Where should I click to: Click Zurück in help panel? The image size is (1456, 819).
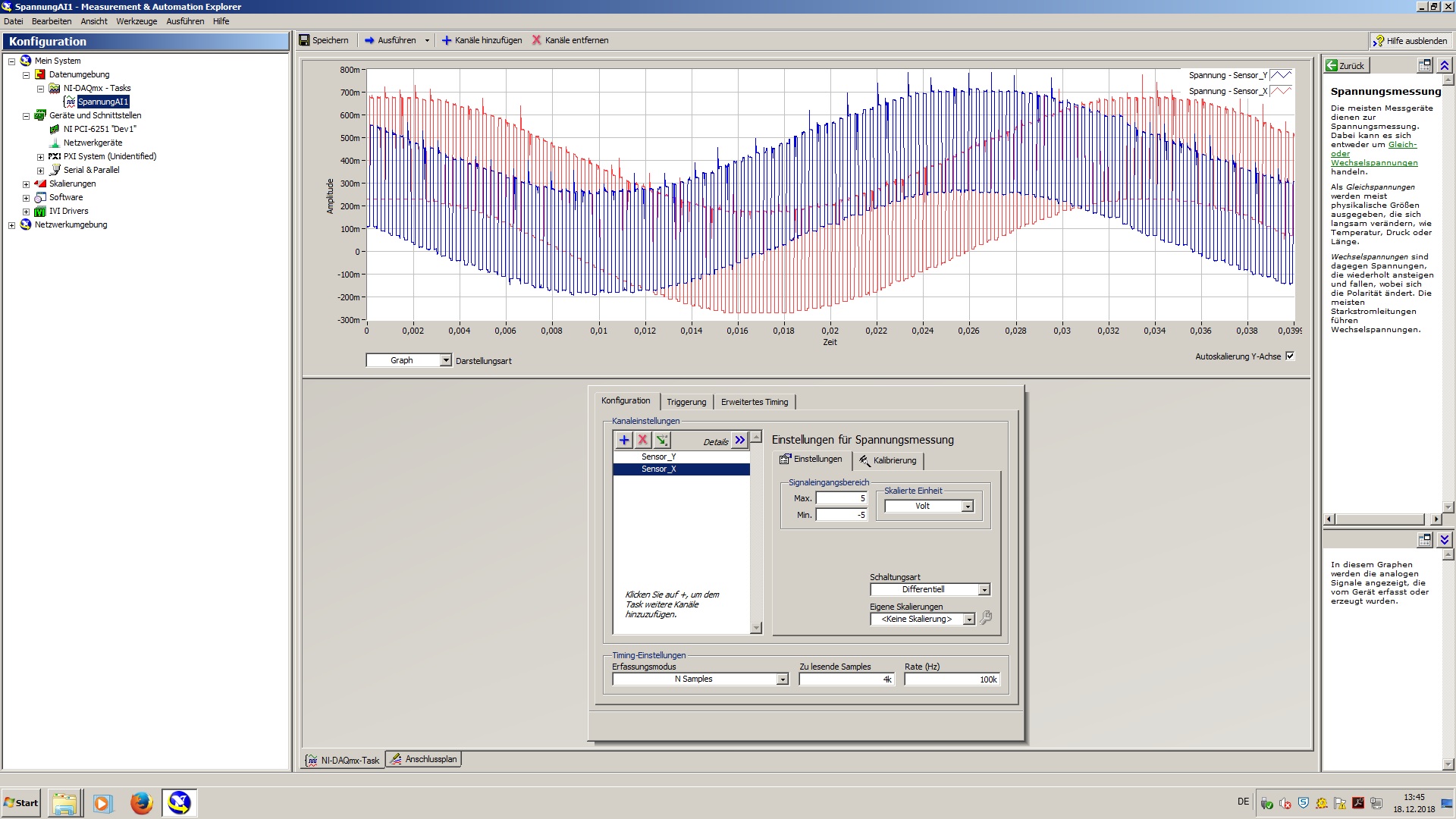tap(1345, 66)
